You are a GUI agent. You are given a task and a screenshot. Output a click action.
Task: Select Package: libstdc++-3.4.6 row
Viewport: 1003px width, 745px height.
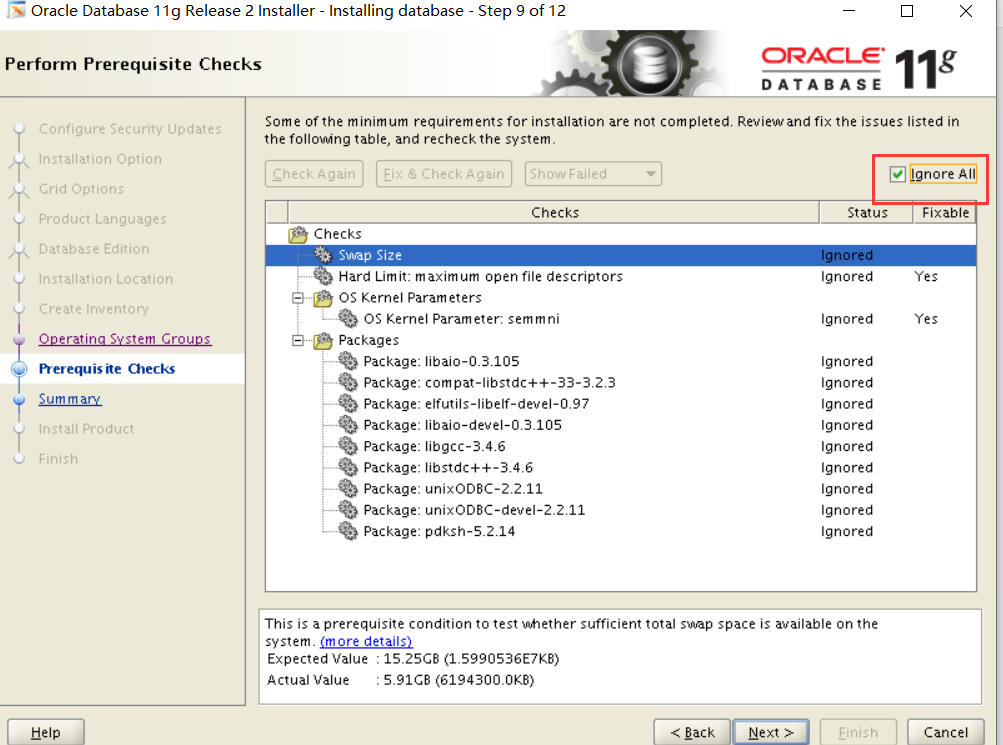[x=620, y=467]
